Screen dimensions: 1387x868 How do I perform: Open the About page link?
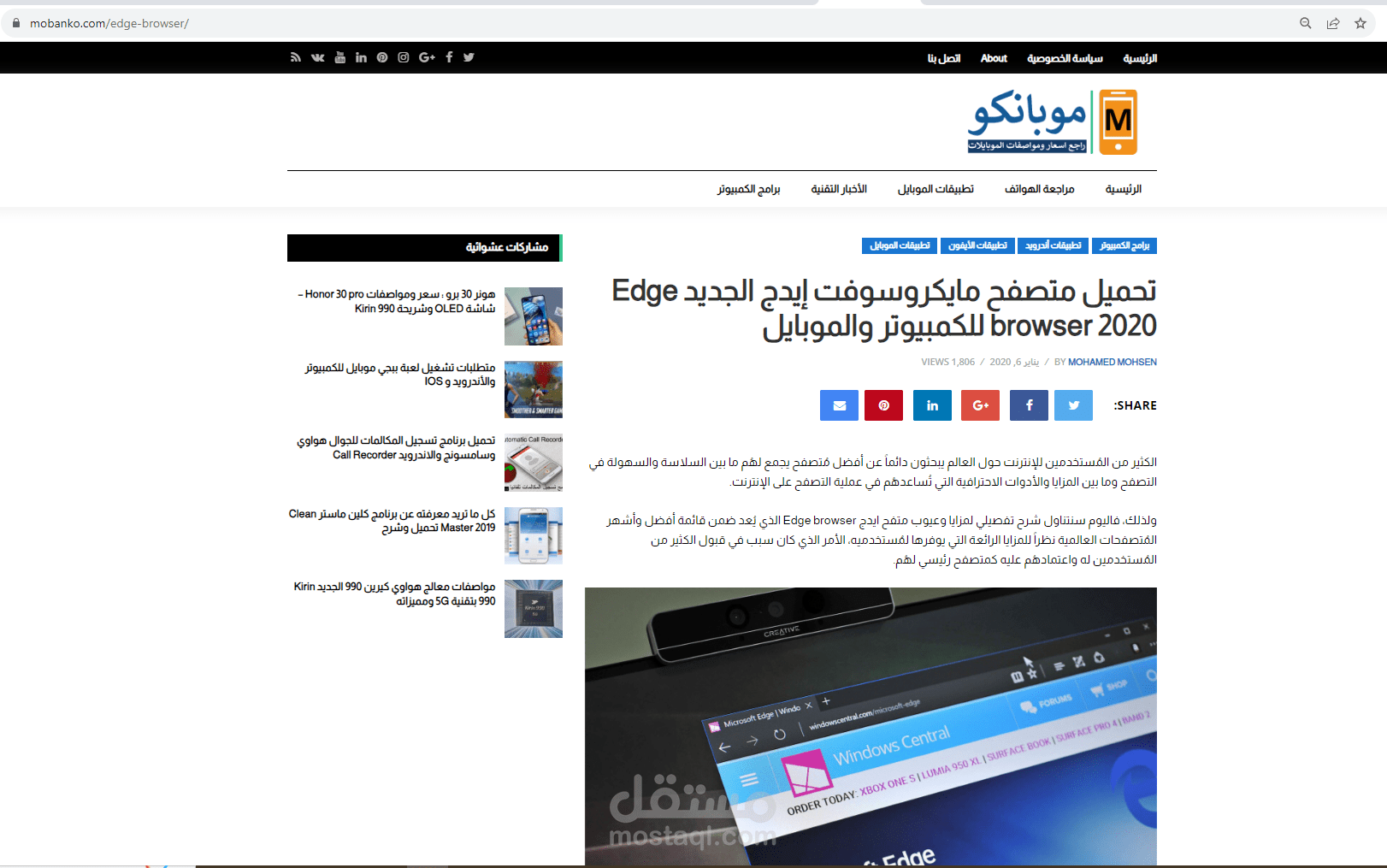[994, 58]
